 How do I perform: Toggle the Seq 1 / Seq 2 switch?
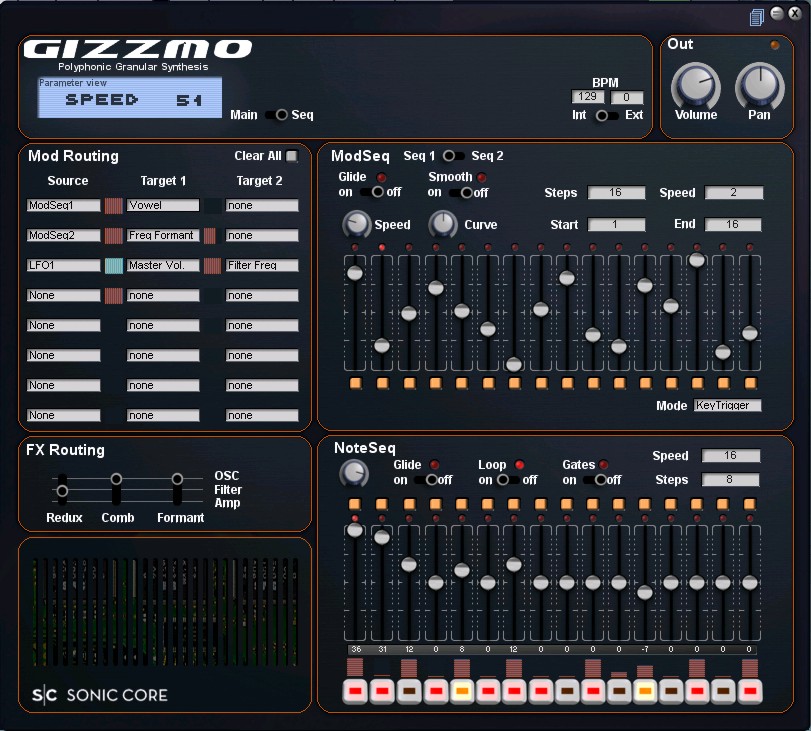tap(454, 155)
